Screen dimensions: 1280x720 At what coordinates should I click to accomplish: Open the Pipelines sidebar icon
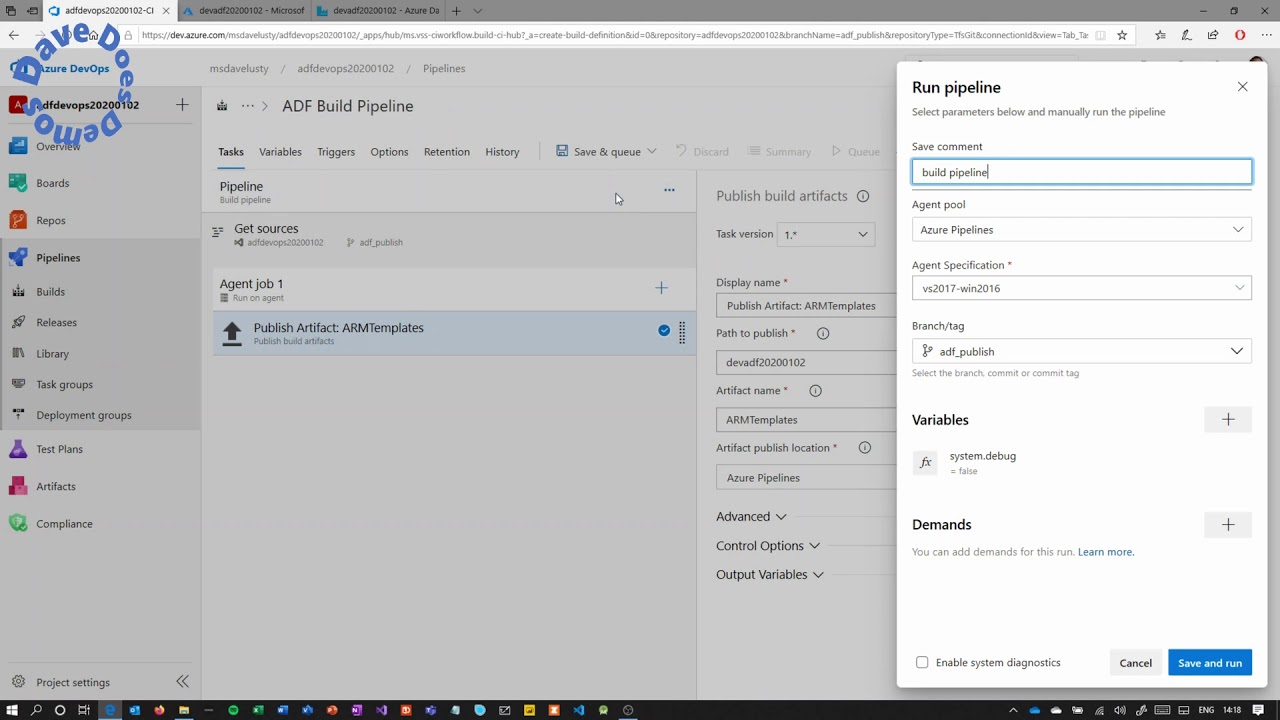point(18,257)
